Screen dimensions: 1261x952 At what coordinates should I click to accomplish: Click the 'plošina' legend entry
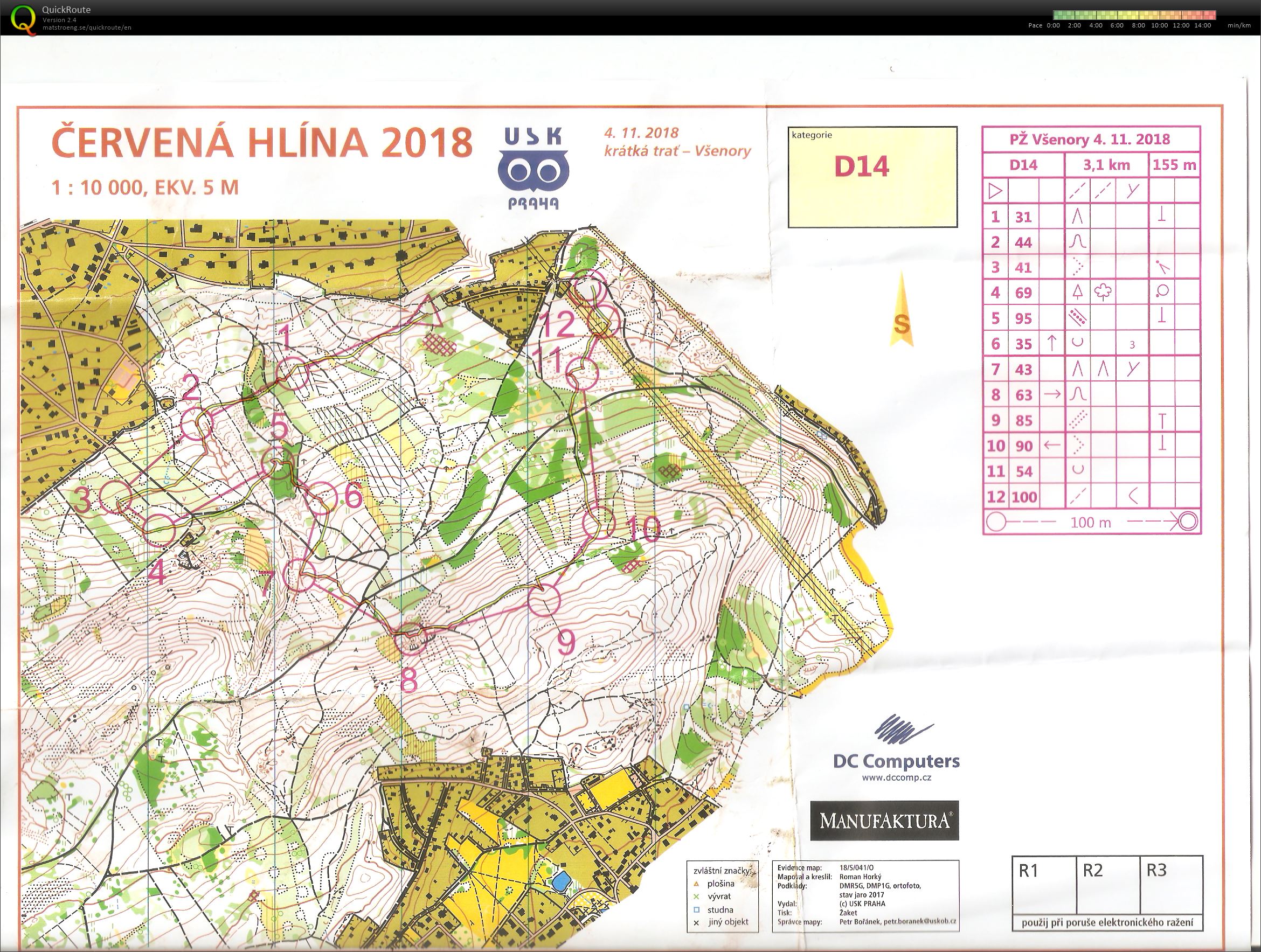720,884
